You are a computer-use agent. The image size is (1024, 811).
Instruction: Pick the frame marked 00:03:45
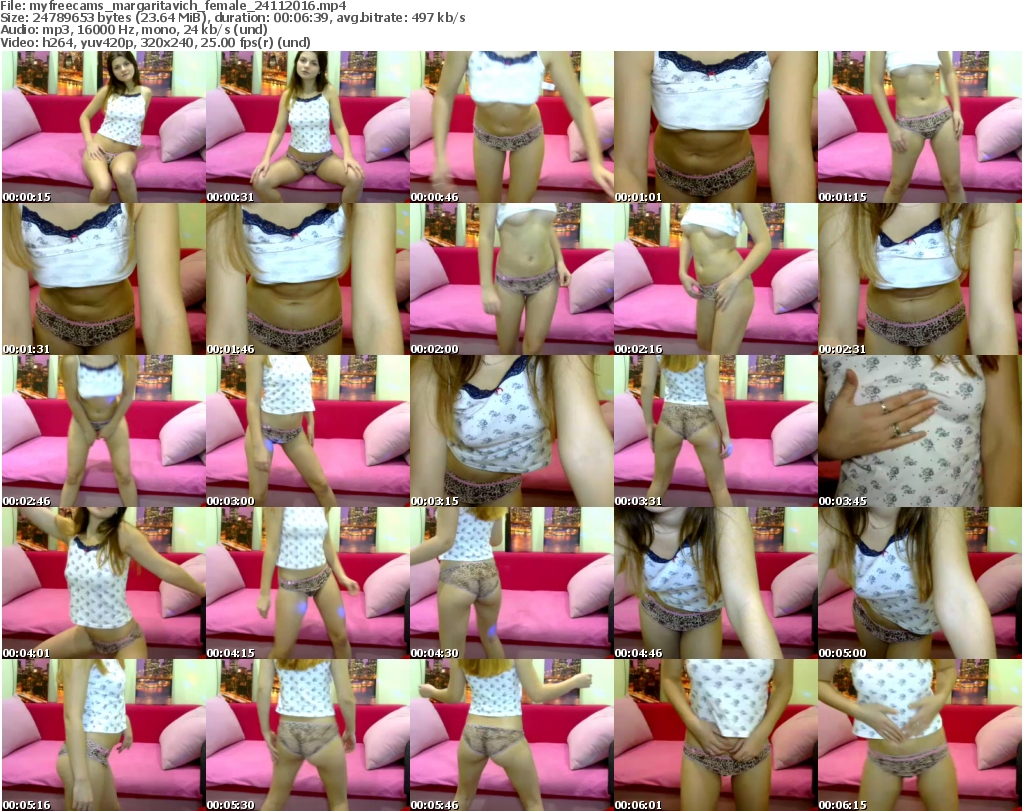click(x=920, y=431)
